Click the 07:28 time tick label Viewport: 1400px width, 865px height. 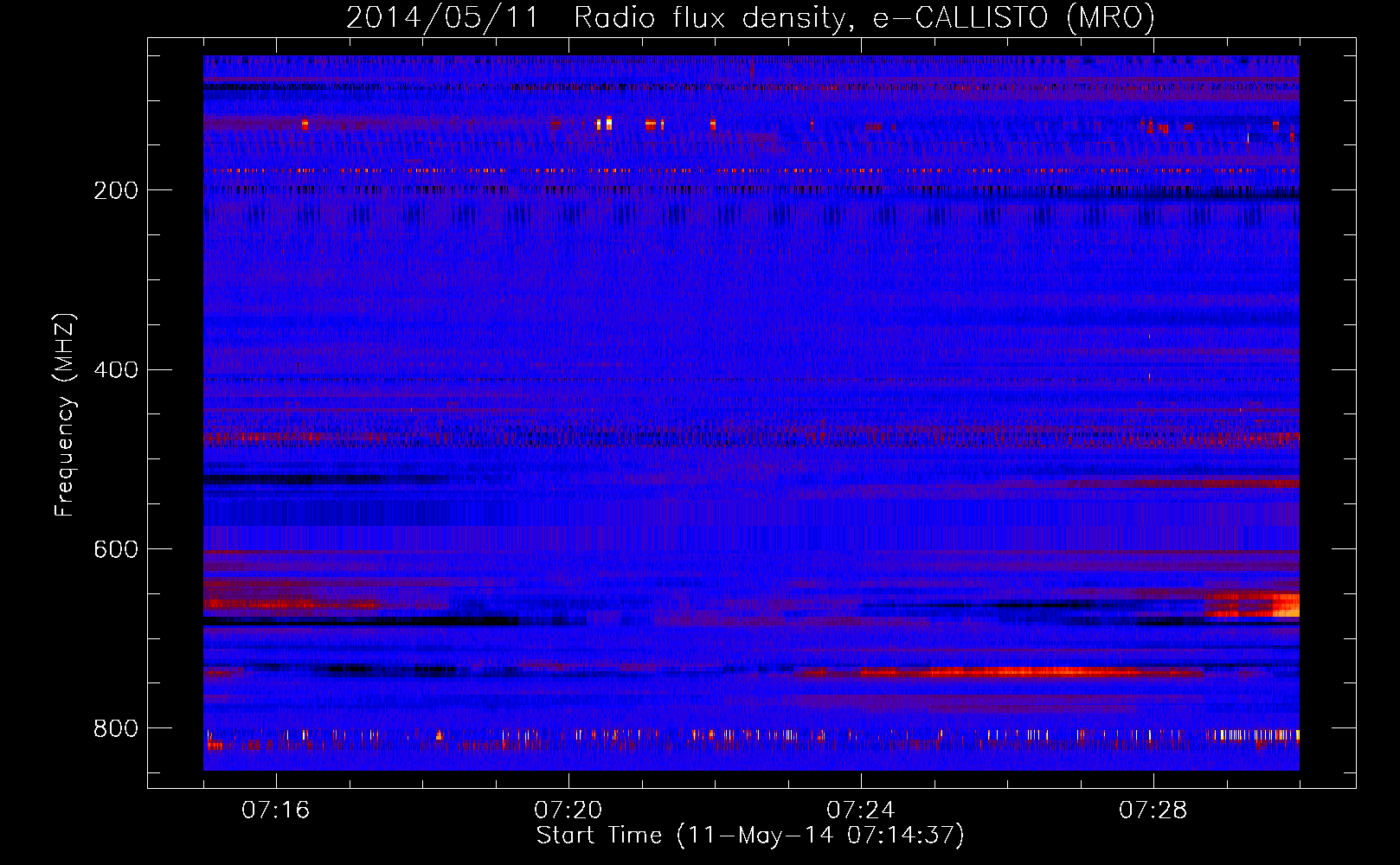pos(1153,811)
